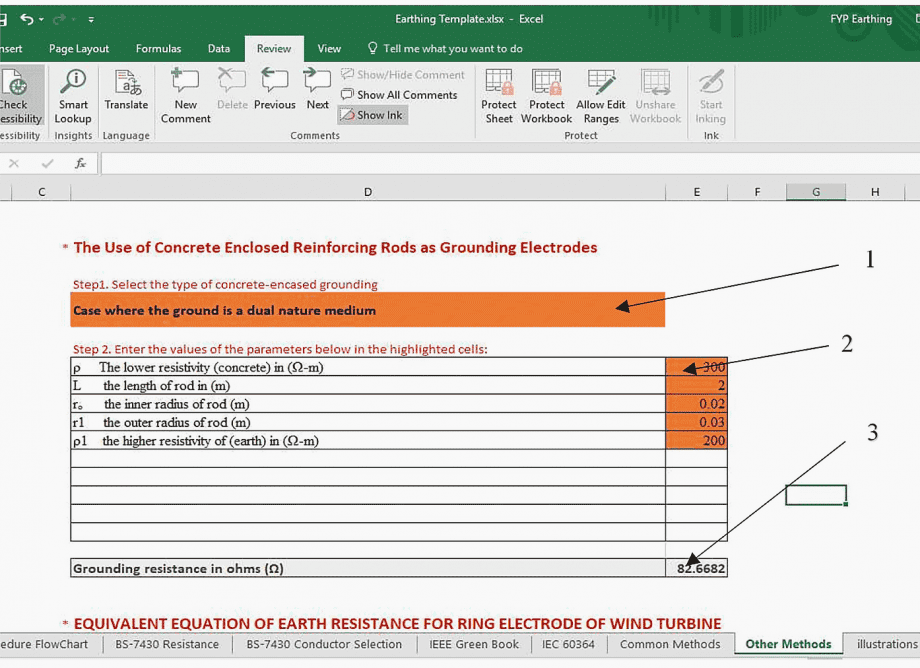This screenshot has height=668, width=920.
Task: Click 'the outer radius of rod (m)' cell
Action: [368, 422]
